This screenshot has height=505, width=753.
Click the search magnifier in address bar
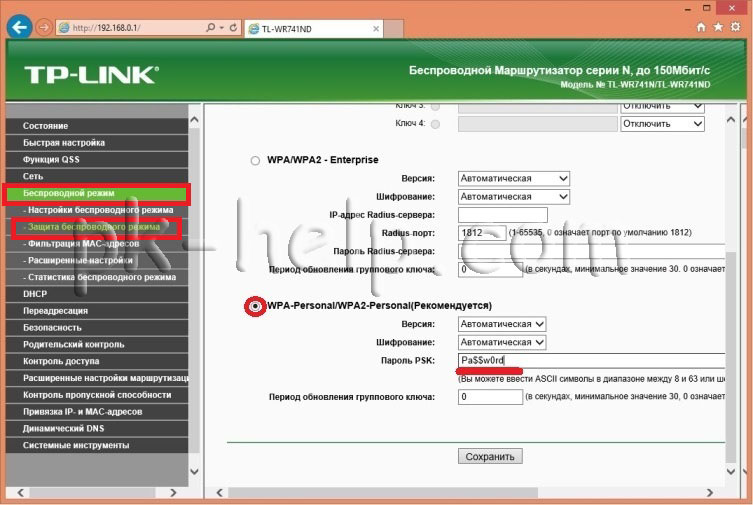pos(210,27)
